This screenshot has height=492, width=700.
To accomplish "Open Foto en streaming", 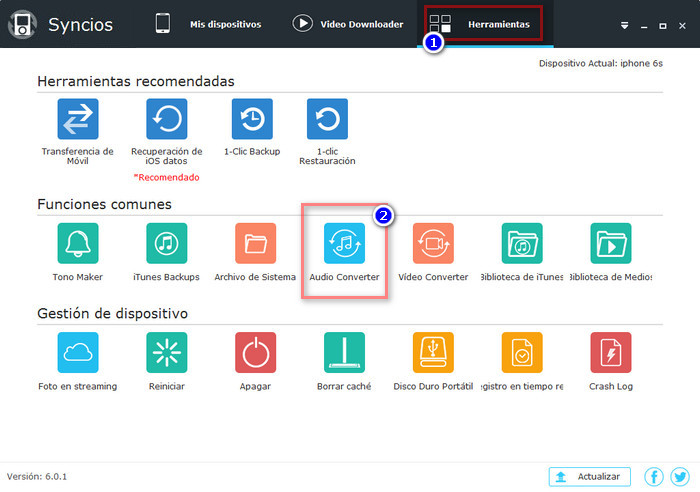I will point(78,352).
